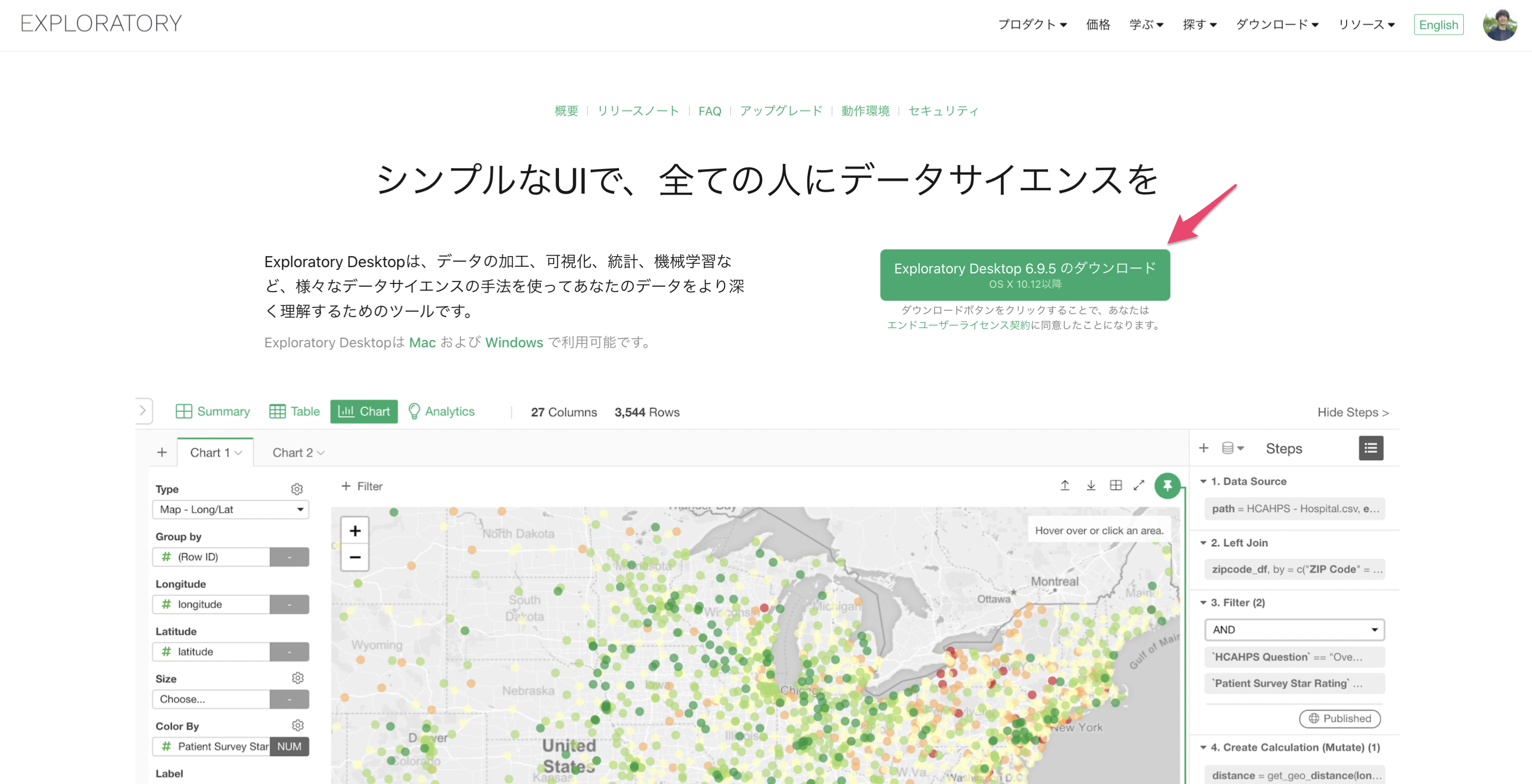The image size is (1532, 784).
Task: Click the EXPLORATORY logo
Action: point(101,24)
